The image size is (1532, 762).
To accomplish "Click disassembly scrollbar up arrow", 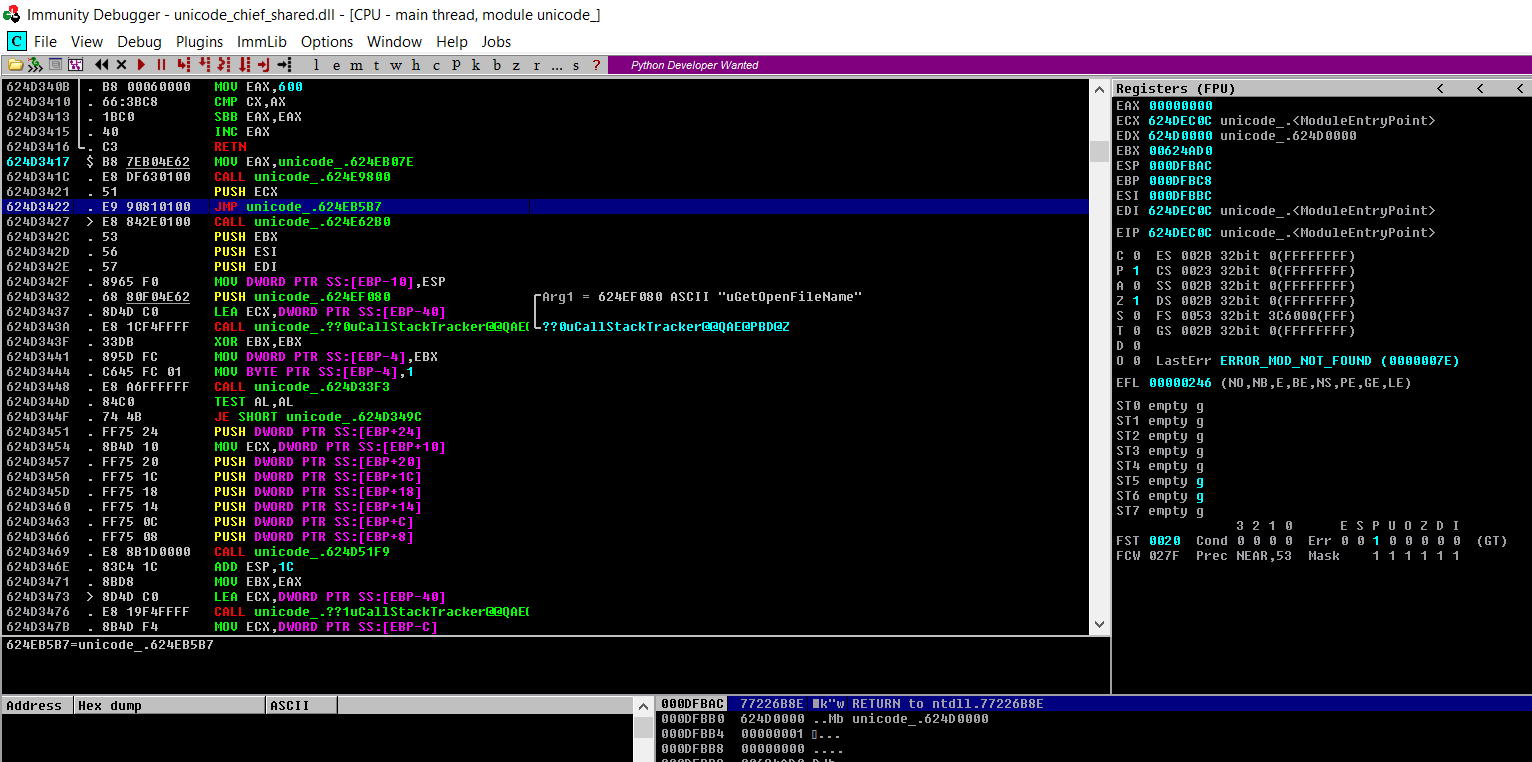I will pyautogui.click(x=1099, y=88).
